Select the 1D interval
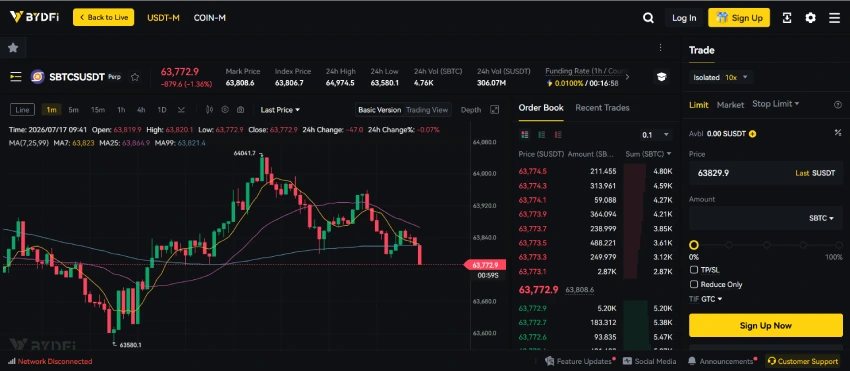 point(162,110)
